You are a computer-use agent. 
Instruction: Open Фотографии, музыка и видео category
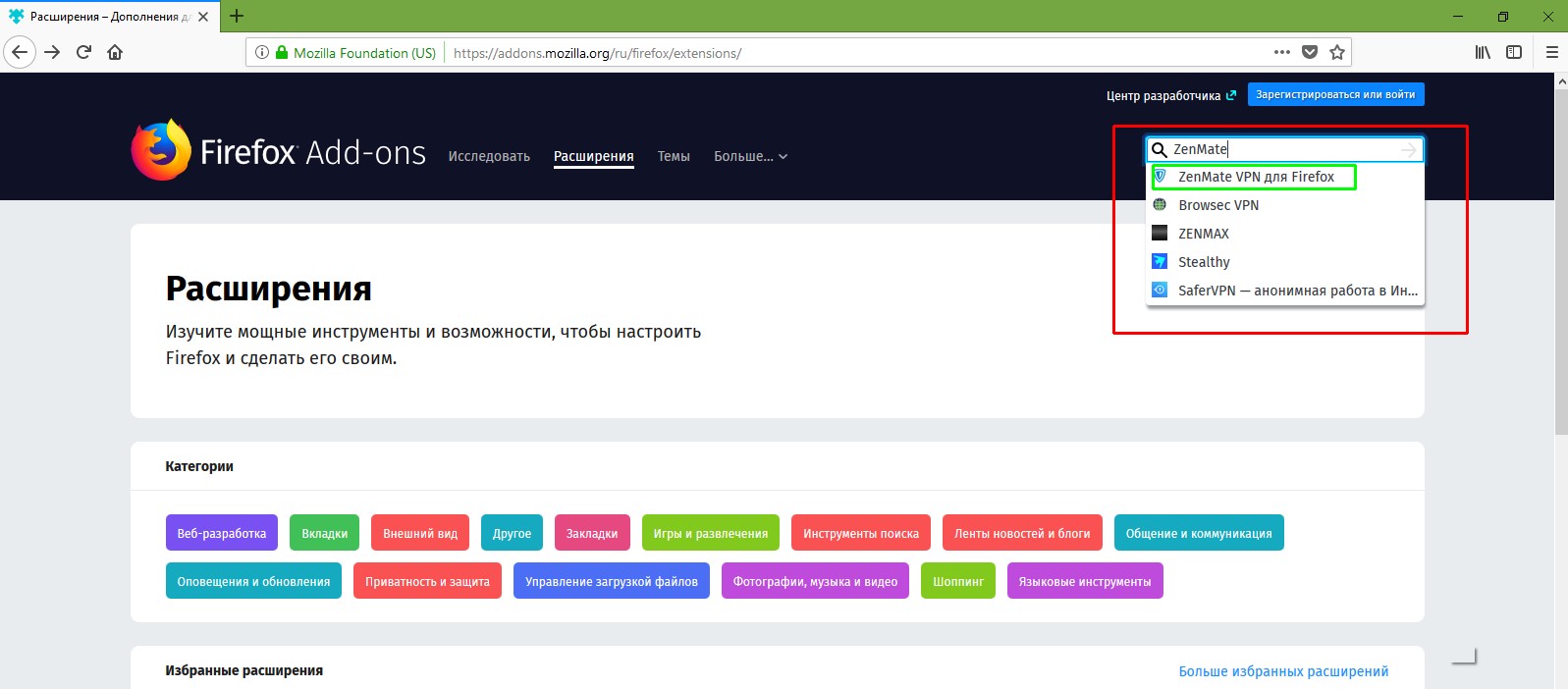coord(815,581)
